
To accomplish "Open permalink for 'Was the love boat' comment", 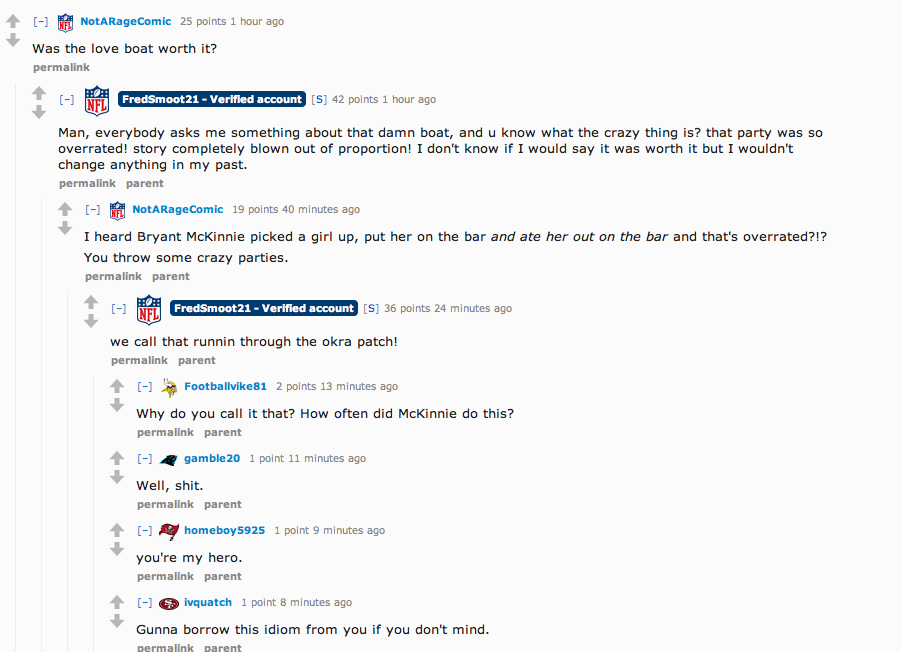I will point(61,67).
